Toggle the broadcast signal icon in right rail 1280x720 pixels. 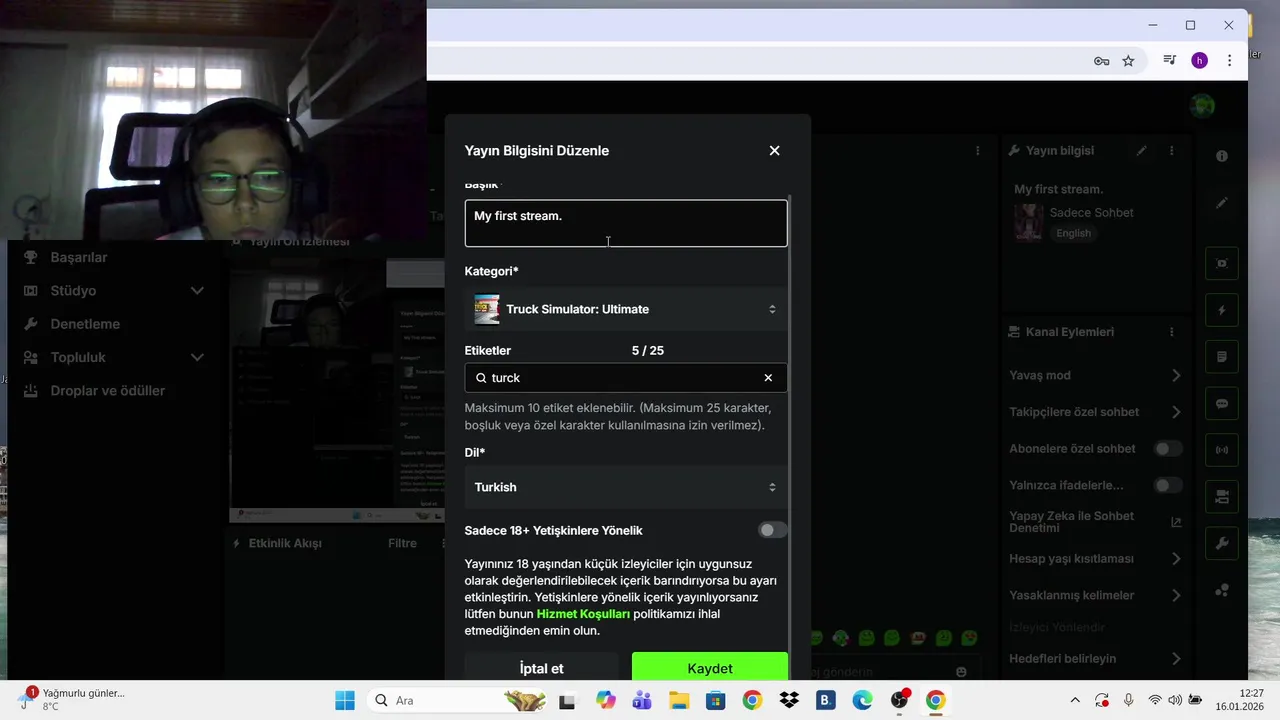(x=1222, y=450)
